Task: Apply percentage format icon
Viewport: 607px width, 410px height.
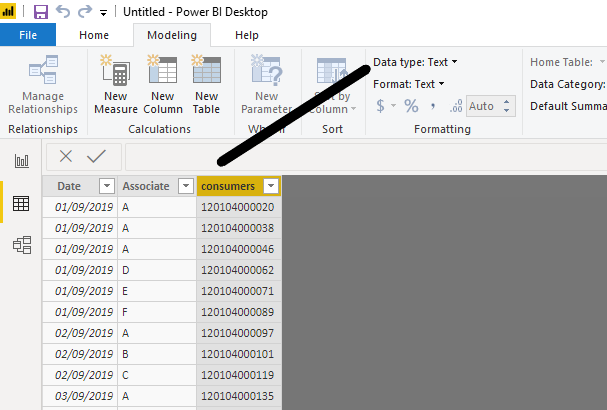Action: coord(411,106)
